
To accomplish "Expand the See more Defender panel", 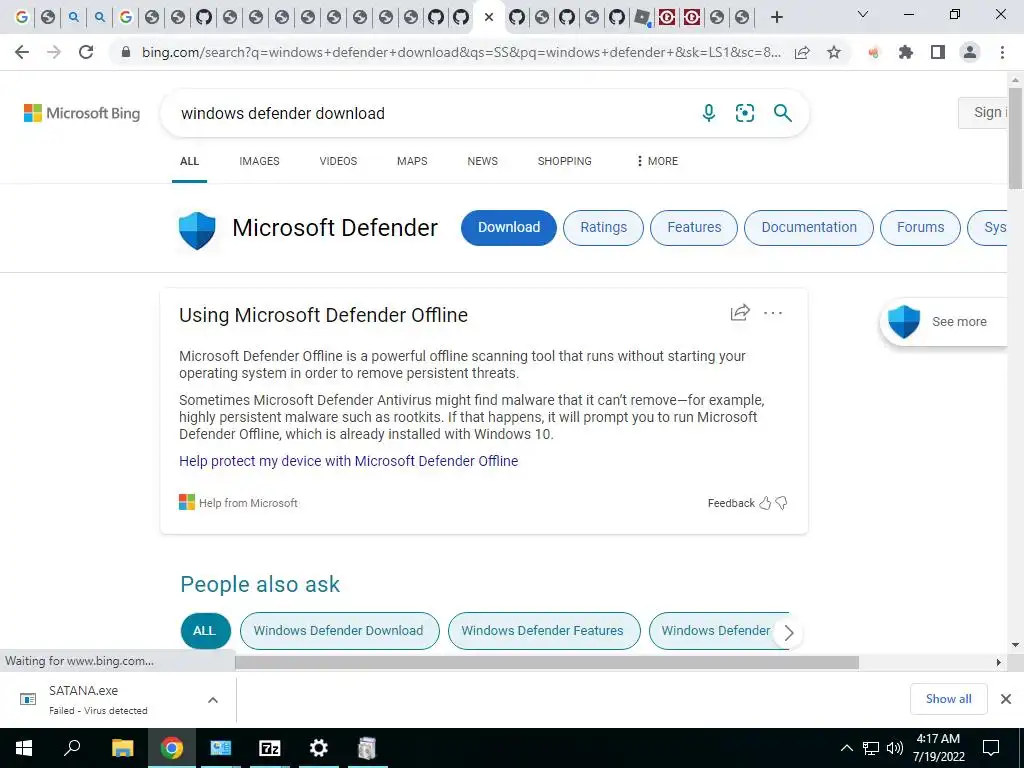I will click(x=944, y=321).
